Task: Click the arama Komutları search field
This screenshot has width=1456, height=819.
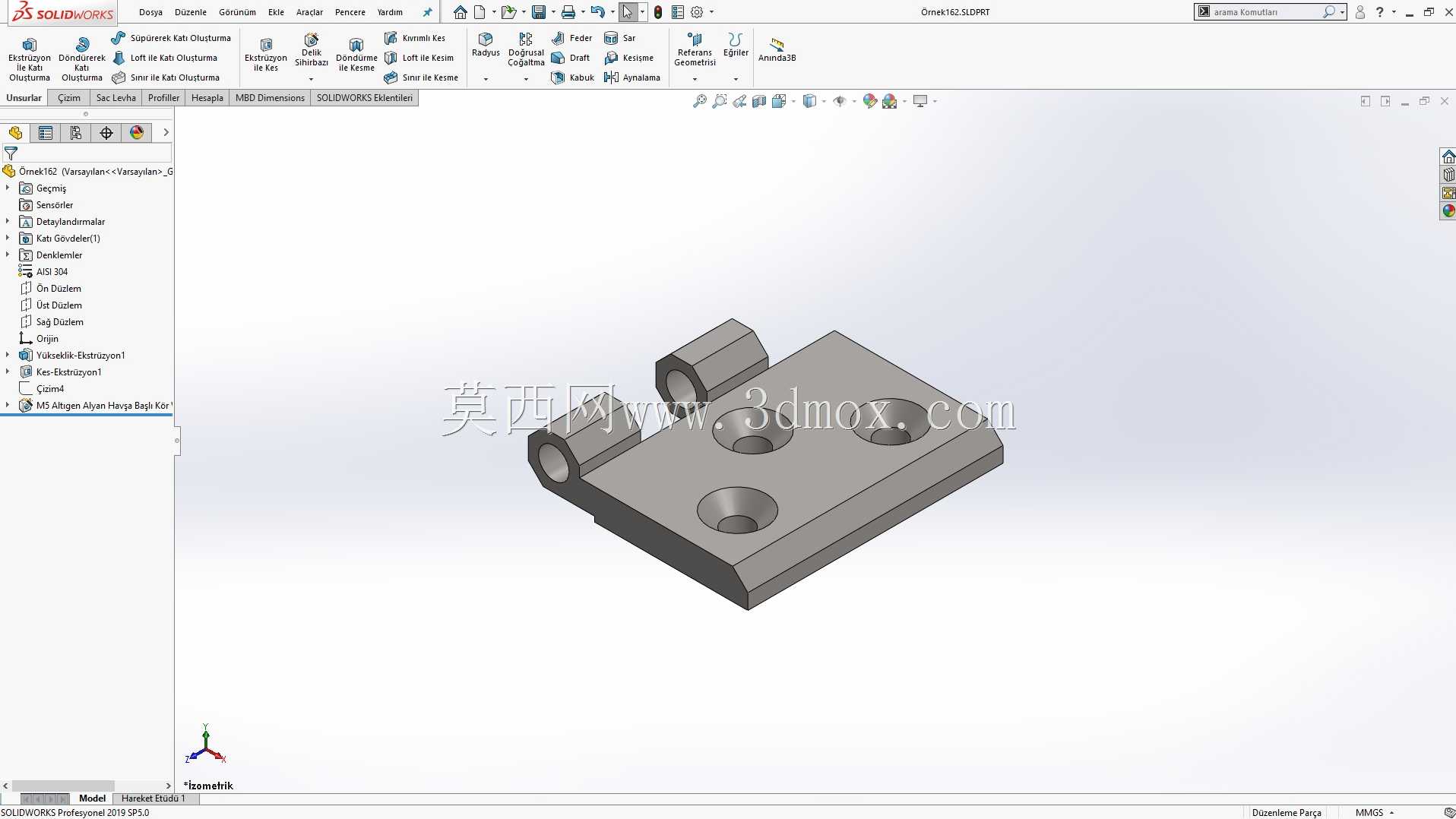Action: click(1265, 12)
